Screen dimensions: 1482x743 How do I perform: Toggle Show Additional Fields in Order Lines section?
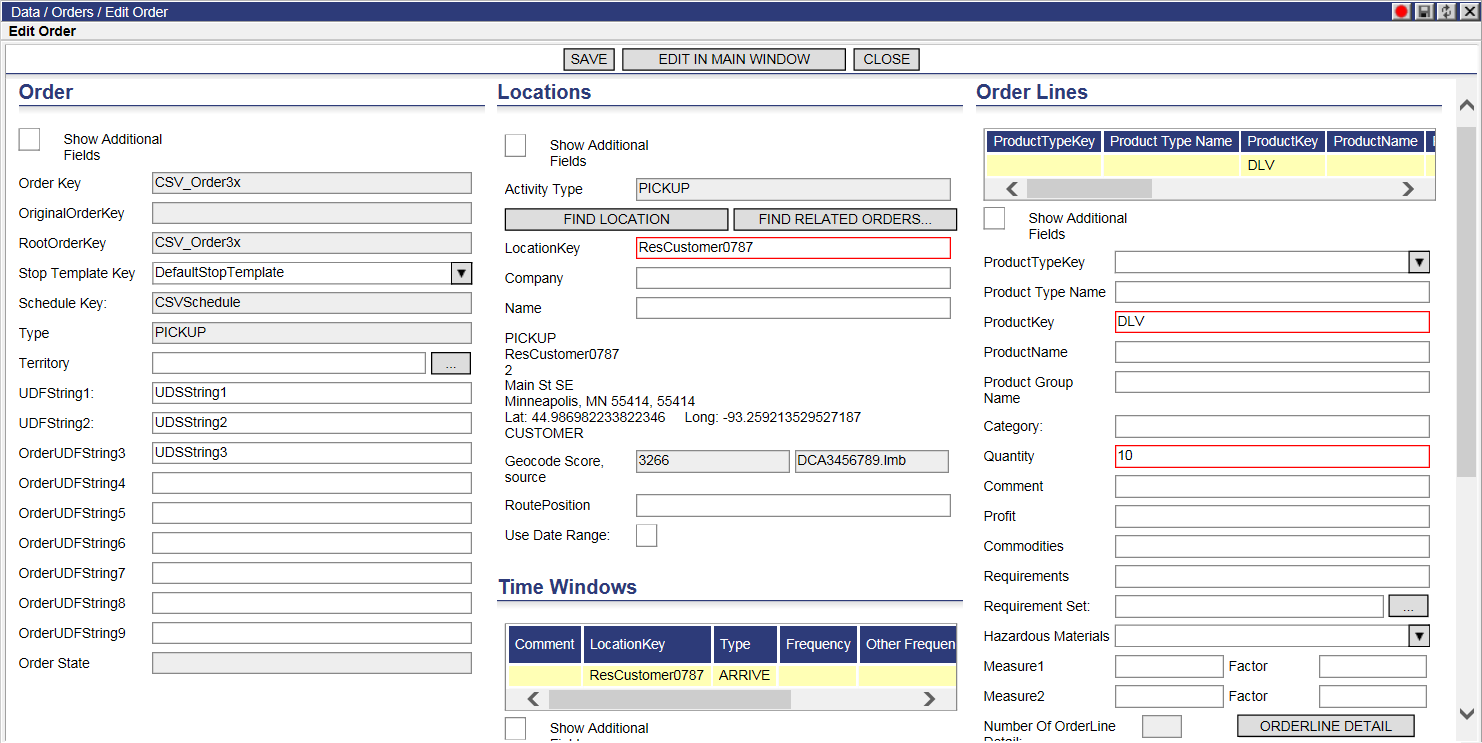pyautogui.click(x=994, y=218)
